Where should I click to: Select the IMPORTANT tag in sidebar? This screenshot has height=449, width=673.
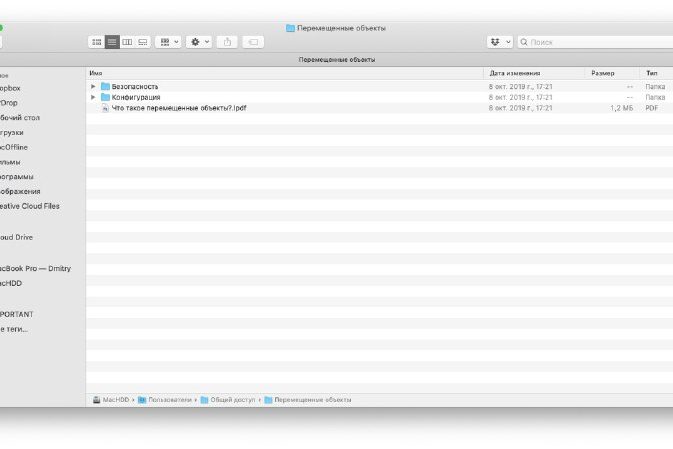(16, 314)
